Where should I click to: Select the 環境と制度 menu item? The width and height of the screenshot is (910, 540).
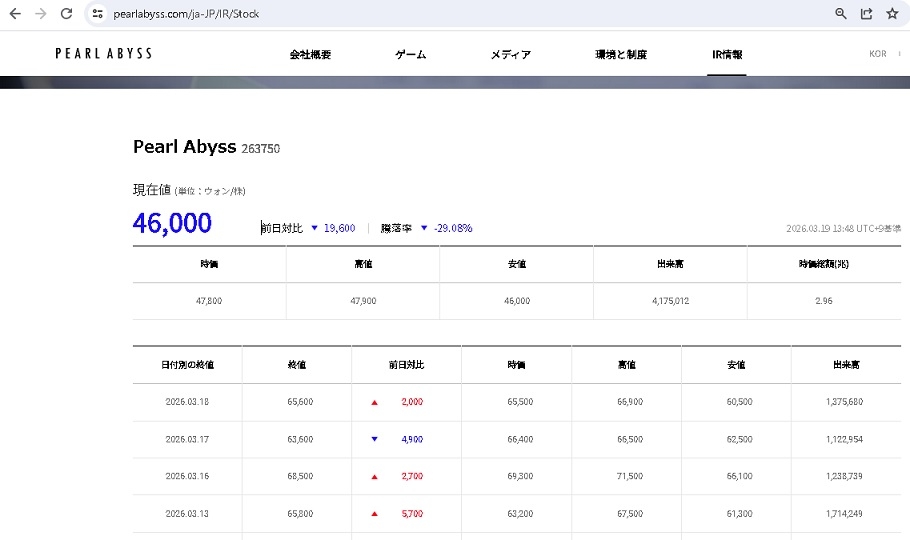(x=621, y=55)
